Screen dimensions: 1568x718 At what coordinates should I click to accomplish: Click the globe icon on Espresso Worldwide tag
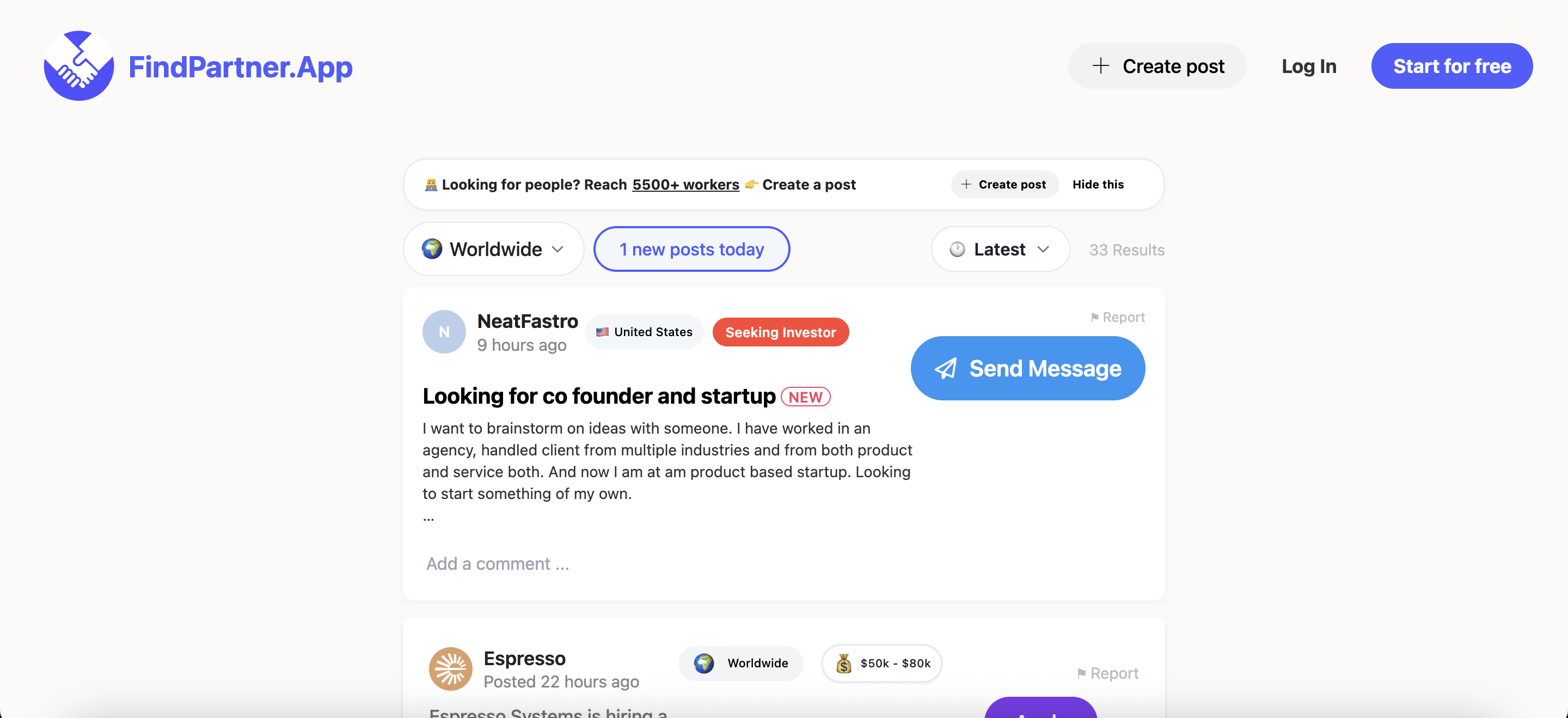pyautogui.click(x=703, y=663)
